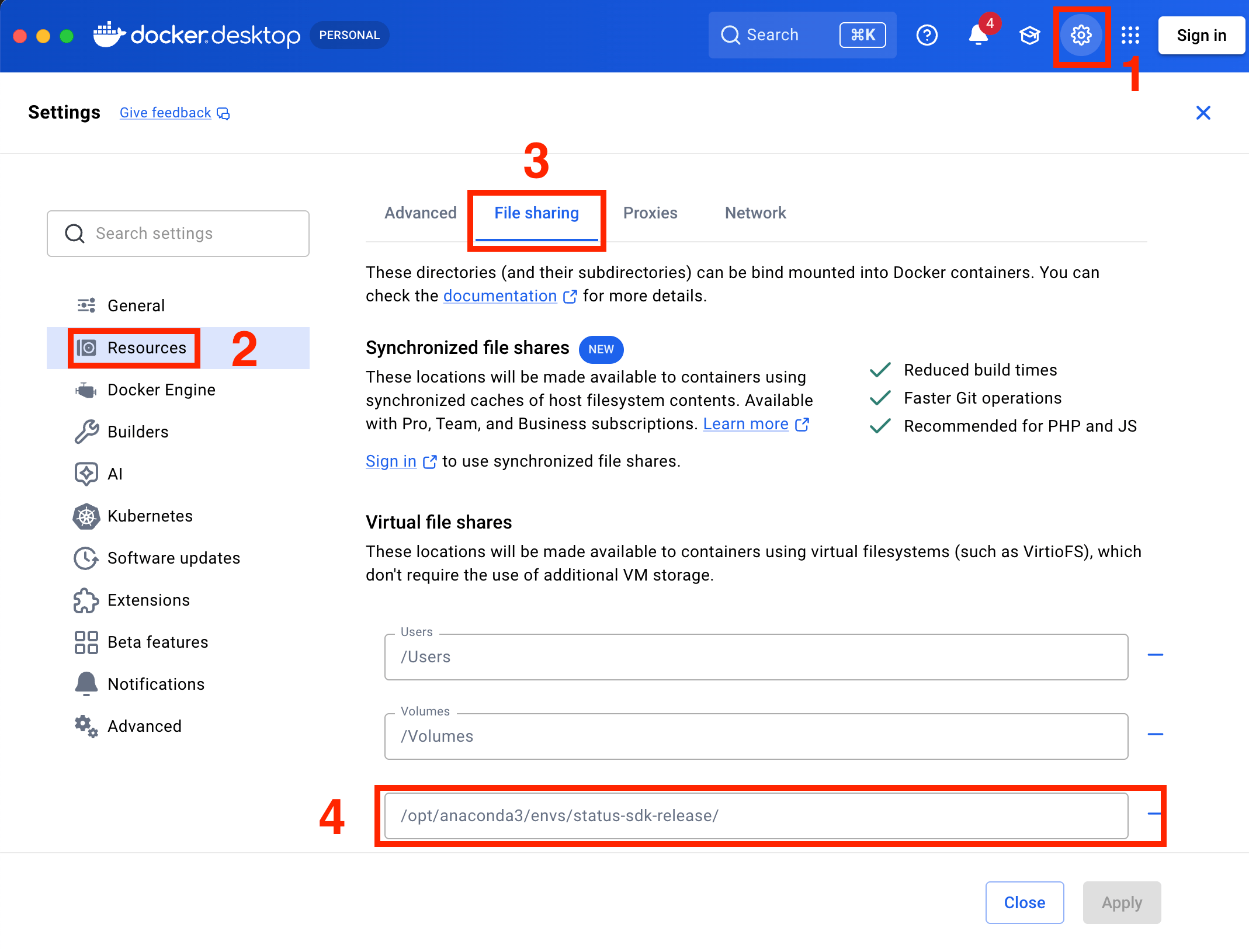This screenshot has width=1249, height=952.
Task: Open the Give feedback link
Action: tap(175, 113)
